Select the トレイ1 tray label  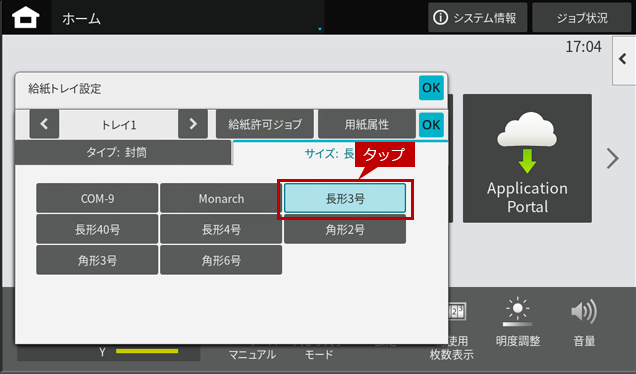(x=118, y=125)
